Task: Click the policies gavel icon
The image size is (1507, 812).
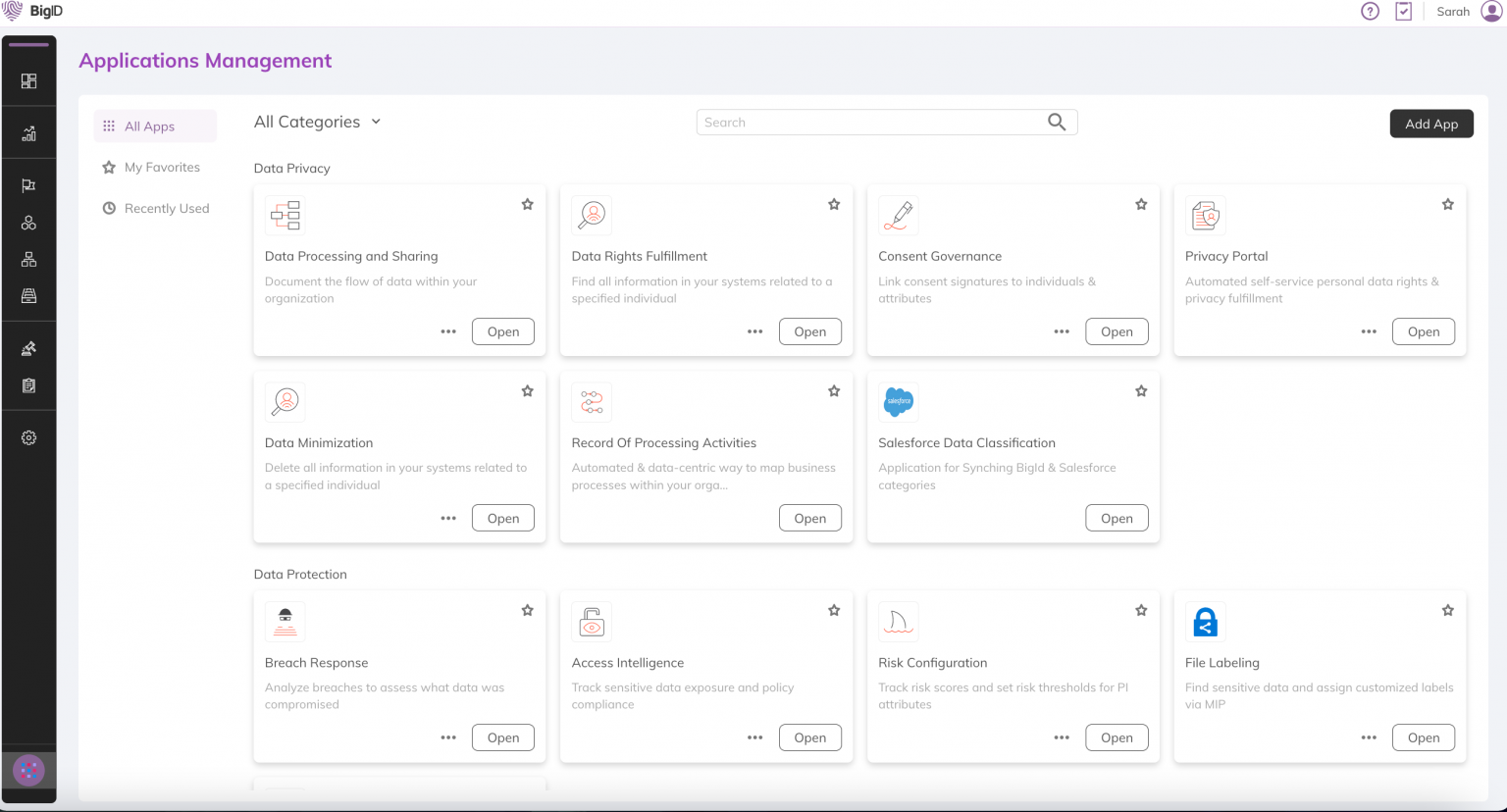Action: coord(28,348)
